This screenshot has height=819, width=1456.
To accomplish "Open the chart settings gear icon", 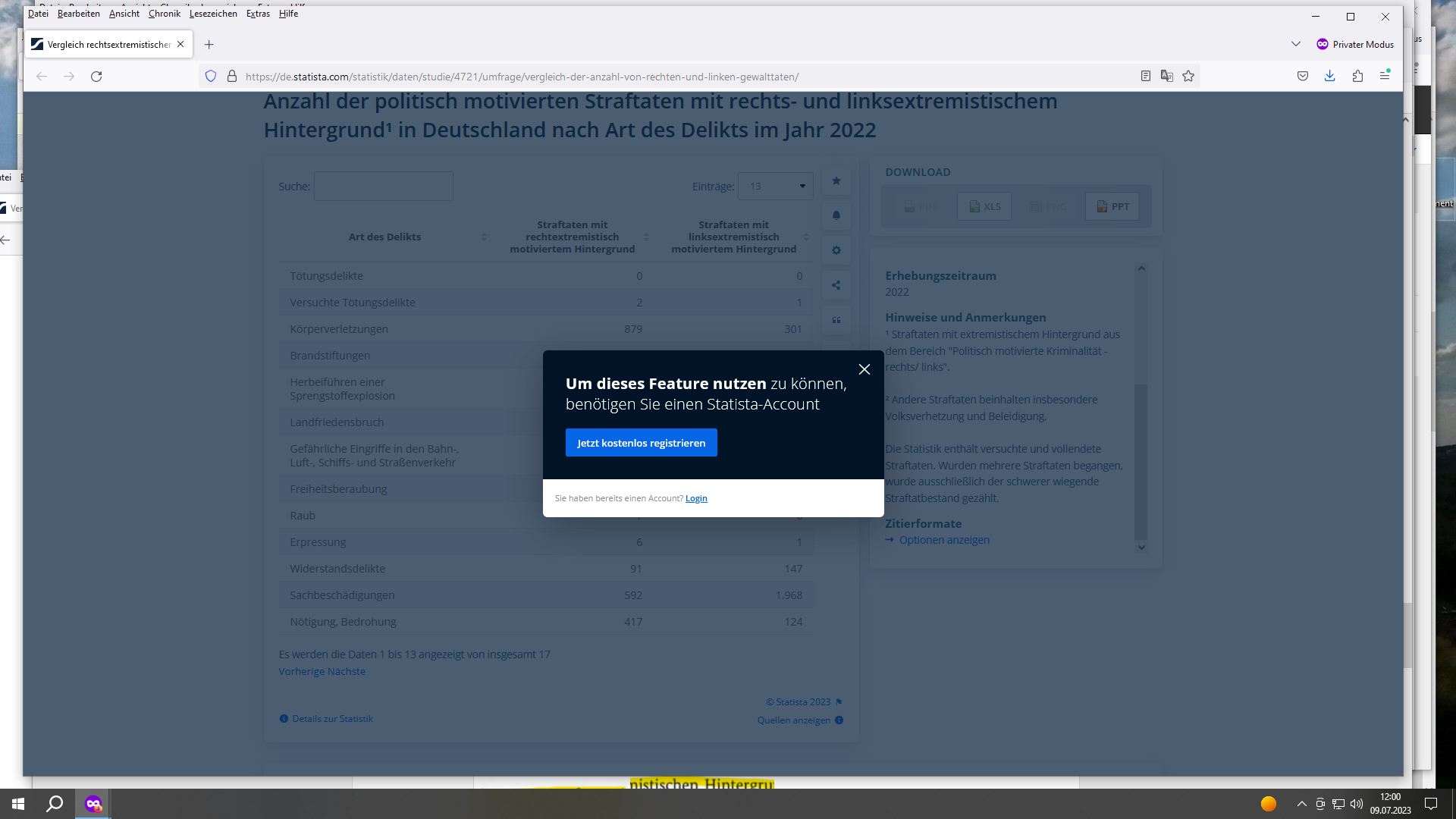I will (836, 250).
